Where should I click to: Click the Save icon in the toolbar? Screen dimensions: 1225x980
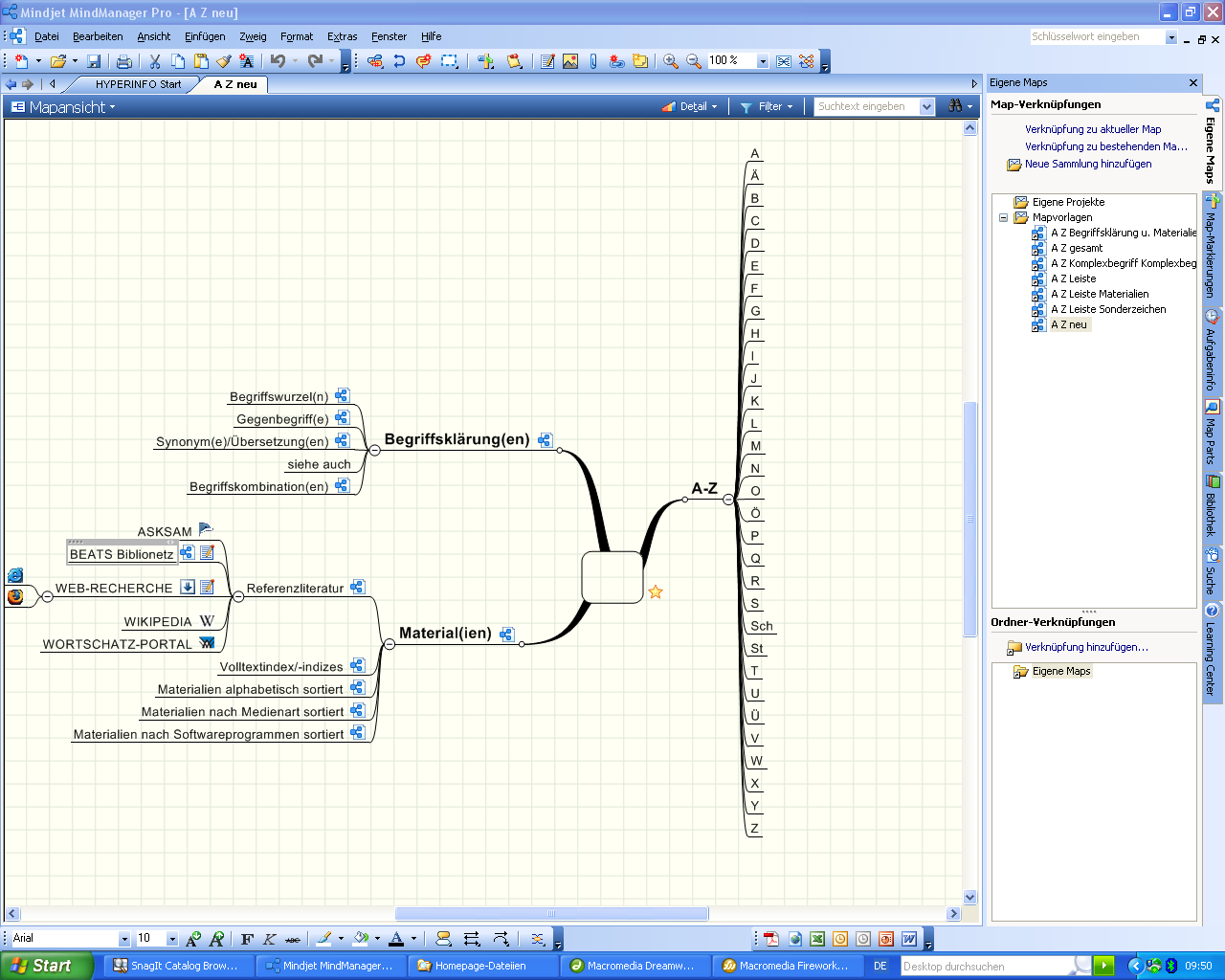(x=94, y=61)
